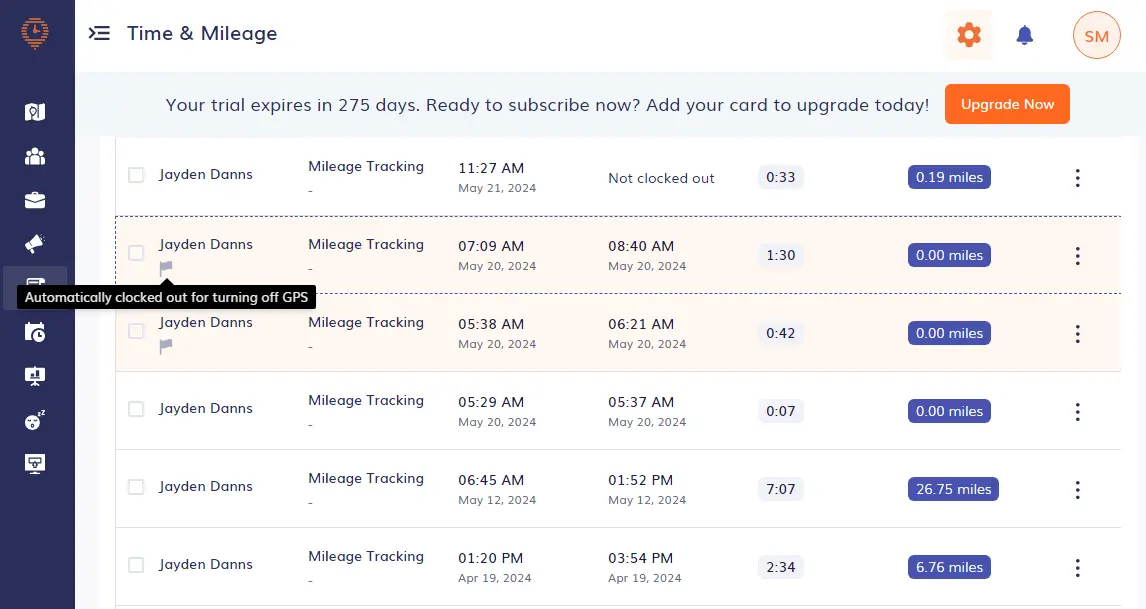1146x609 pixels.
Task: Click the notification bell icon
Action: (1024, 35)
